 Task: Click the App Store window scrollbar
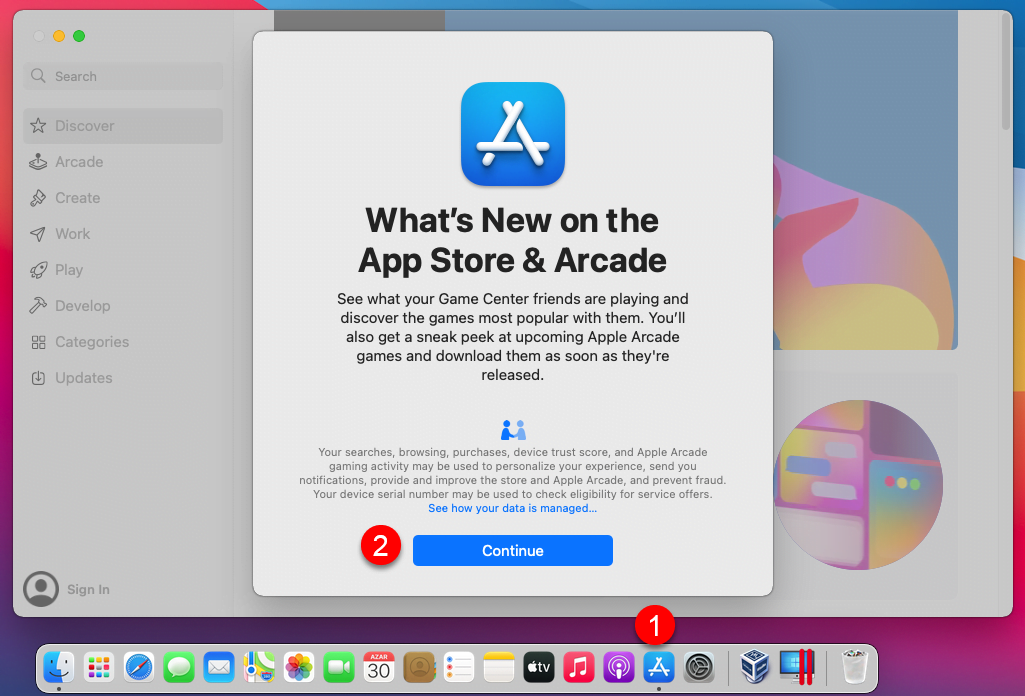pyautogui.click(x=1005, y=72)
